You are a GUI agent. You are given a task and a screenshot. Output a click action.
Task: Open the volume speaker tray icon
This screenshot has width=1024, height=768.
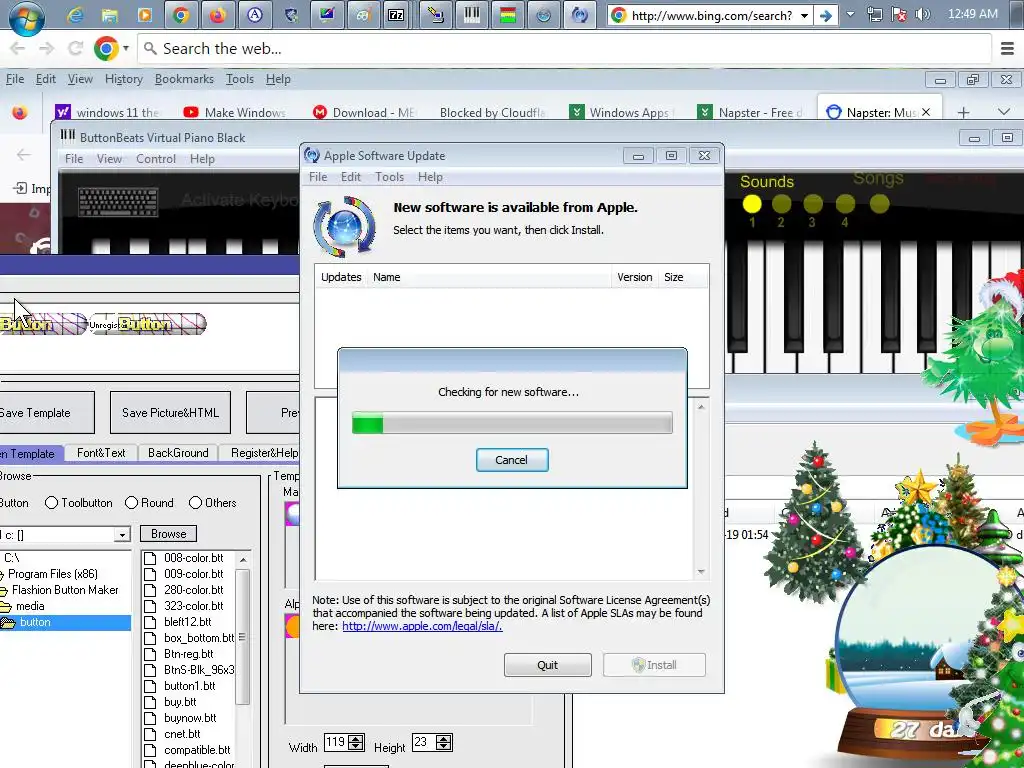922,14
